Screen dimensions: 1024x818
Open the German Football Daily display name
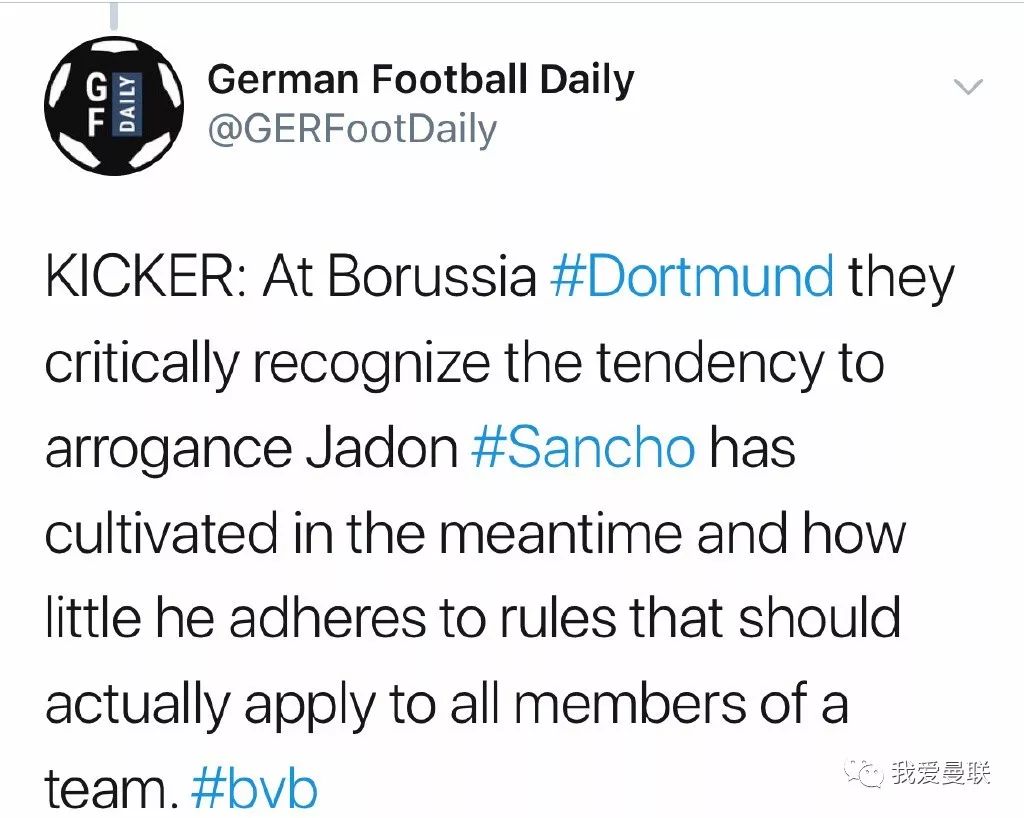(421, 80)
